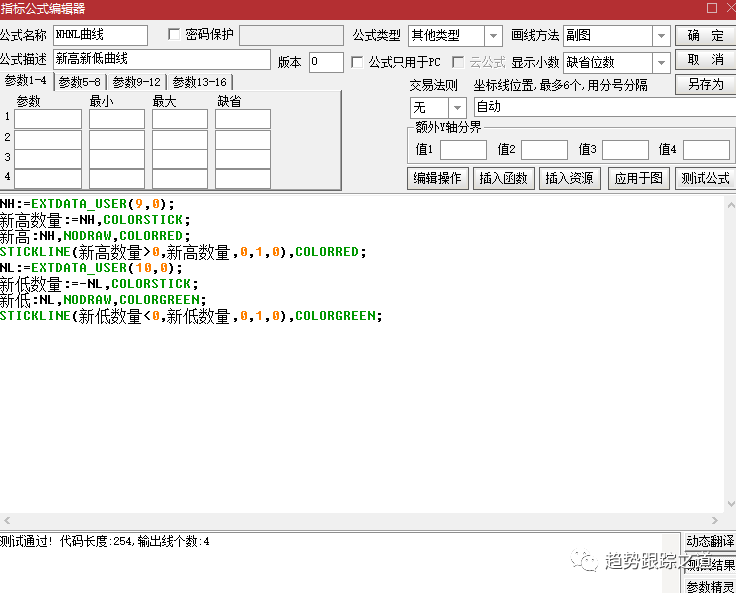
Task: Click the 另存为 save-as button
Action: 706,84
